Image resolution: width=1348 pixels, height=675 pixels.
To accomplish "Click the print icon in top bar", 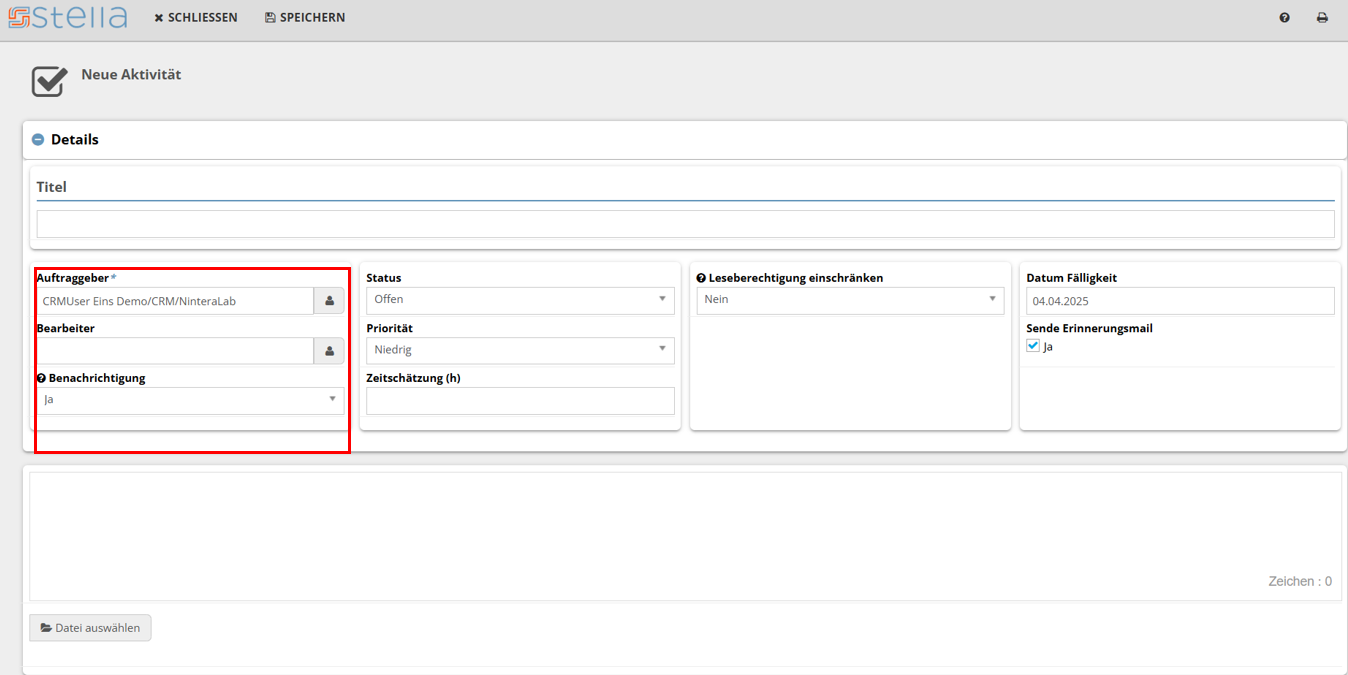I will 1322,18.
